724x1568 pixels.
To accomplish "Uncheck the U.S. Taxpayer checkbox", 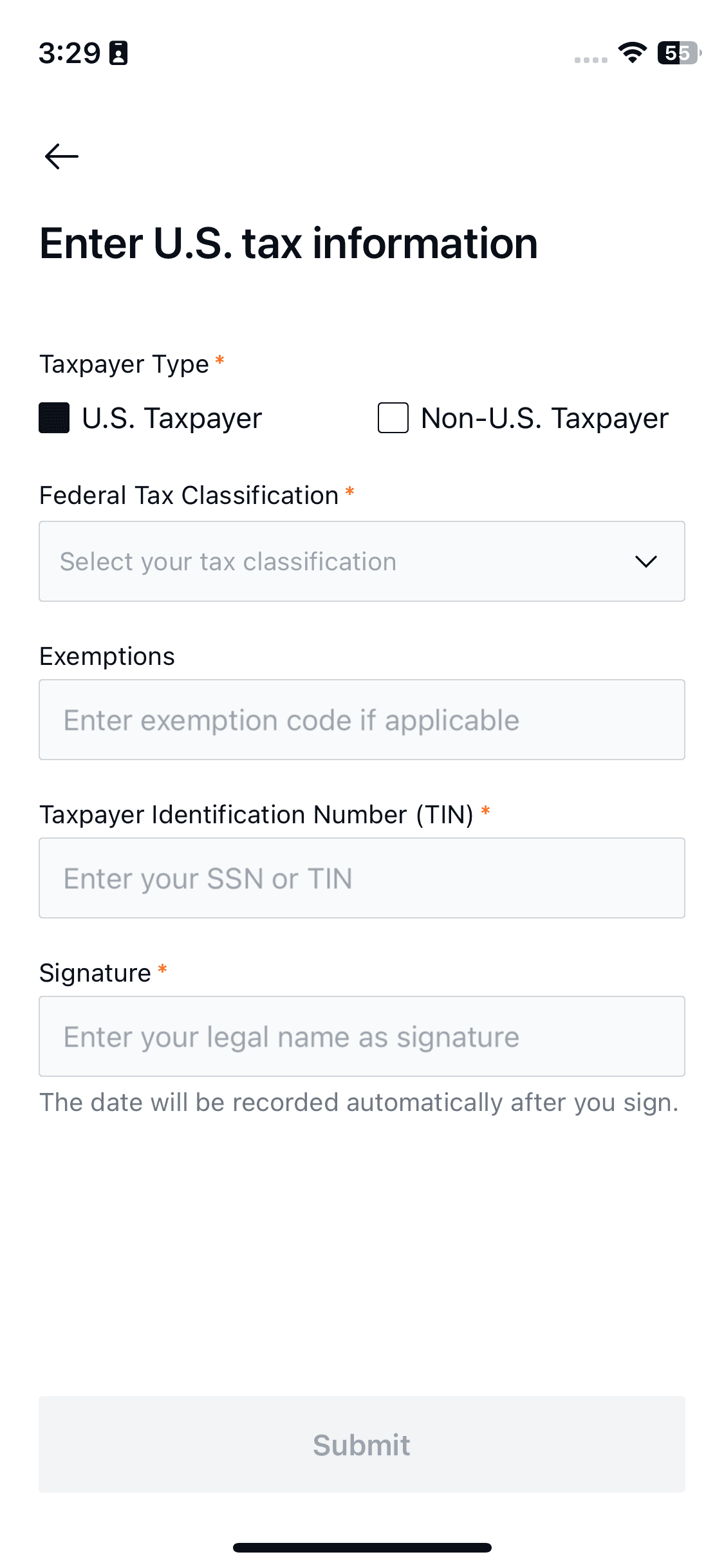I will point(54,418).
